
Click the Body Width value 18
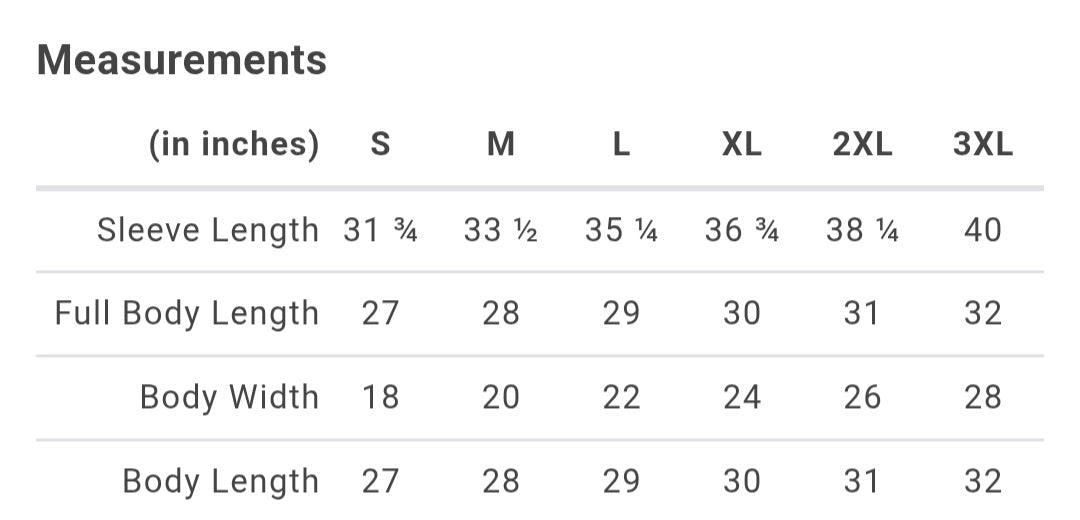(380, 397)
